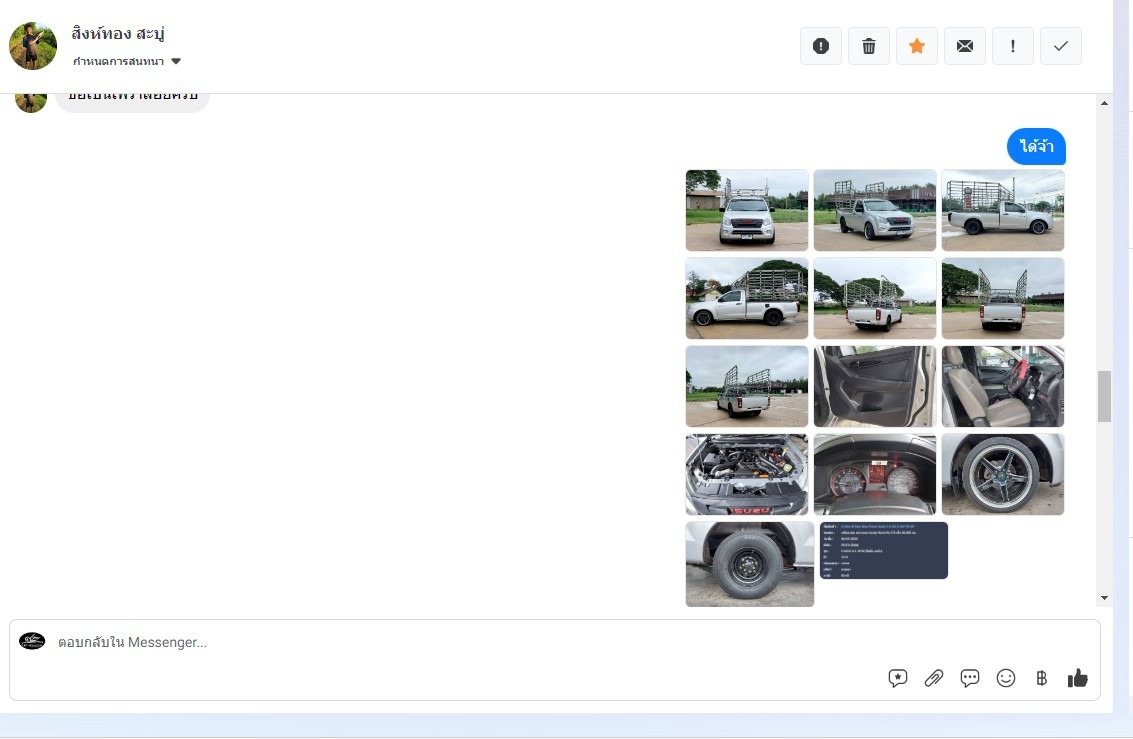Toggle the orange star follow-up icon
The height and width of the screenshot is (739, 1133).
(x=917, y=46)
